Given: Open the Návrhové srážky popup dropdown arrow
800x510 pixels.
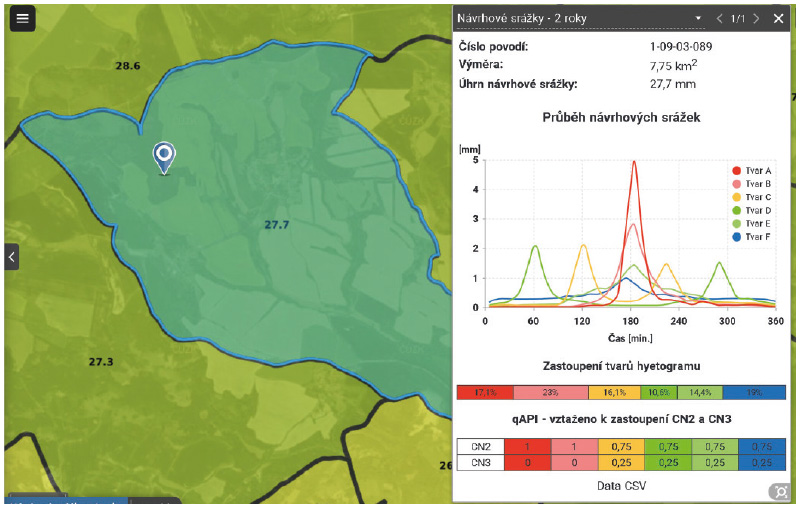Looking at the screenshot, I should click(699, 19).
